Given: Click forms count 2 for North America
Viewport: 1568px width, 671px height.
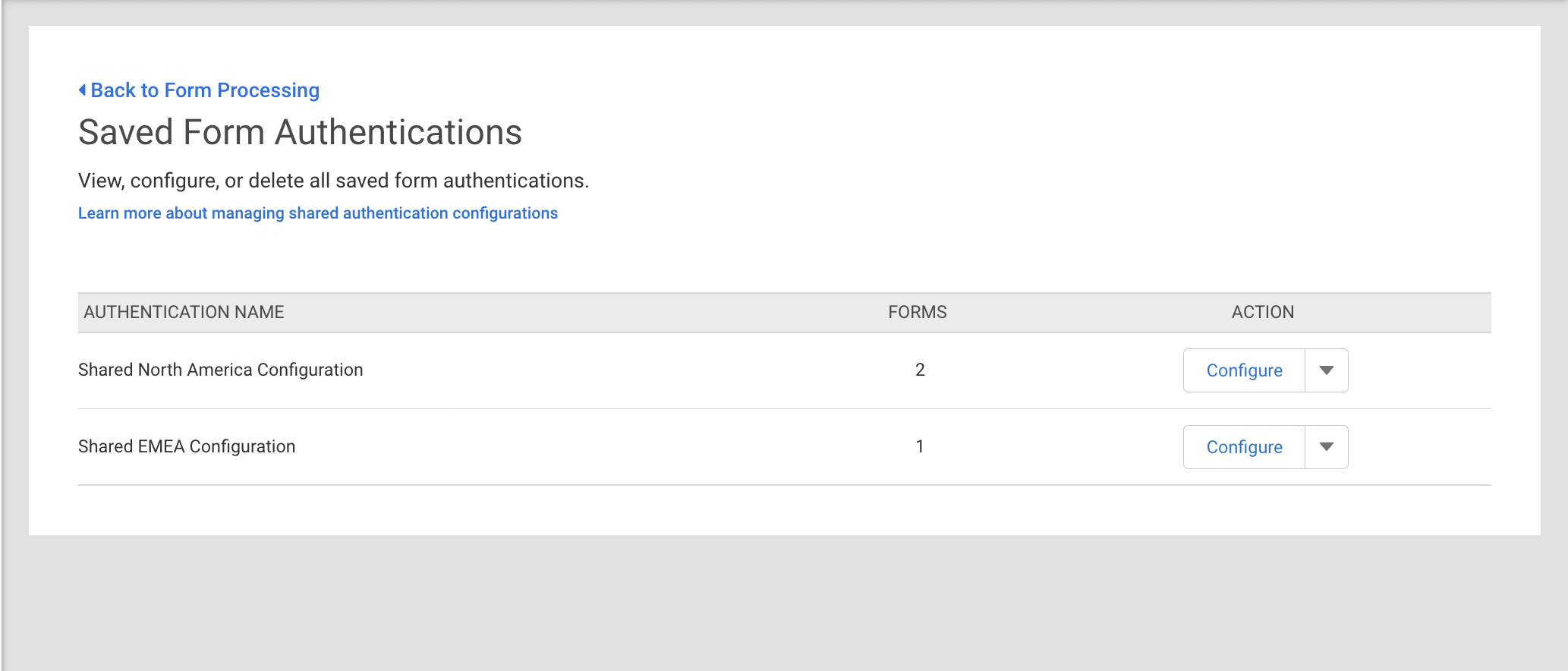Looking at the screenshot, I should [920, 370].
